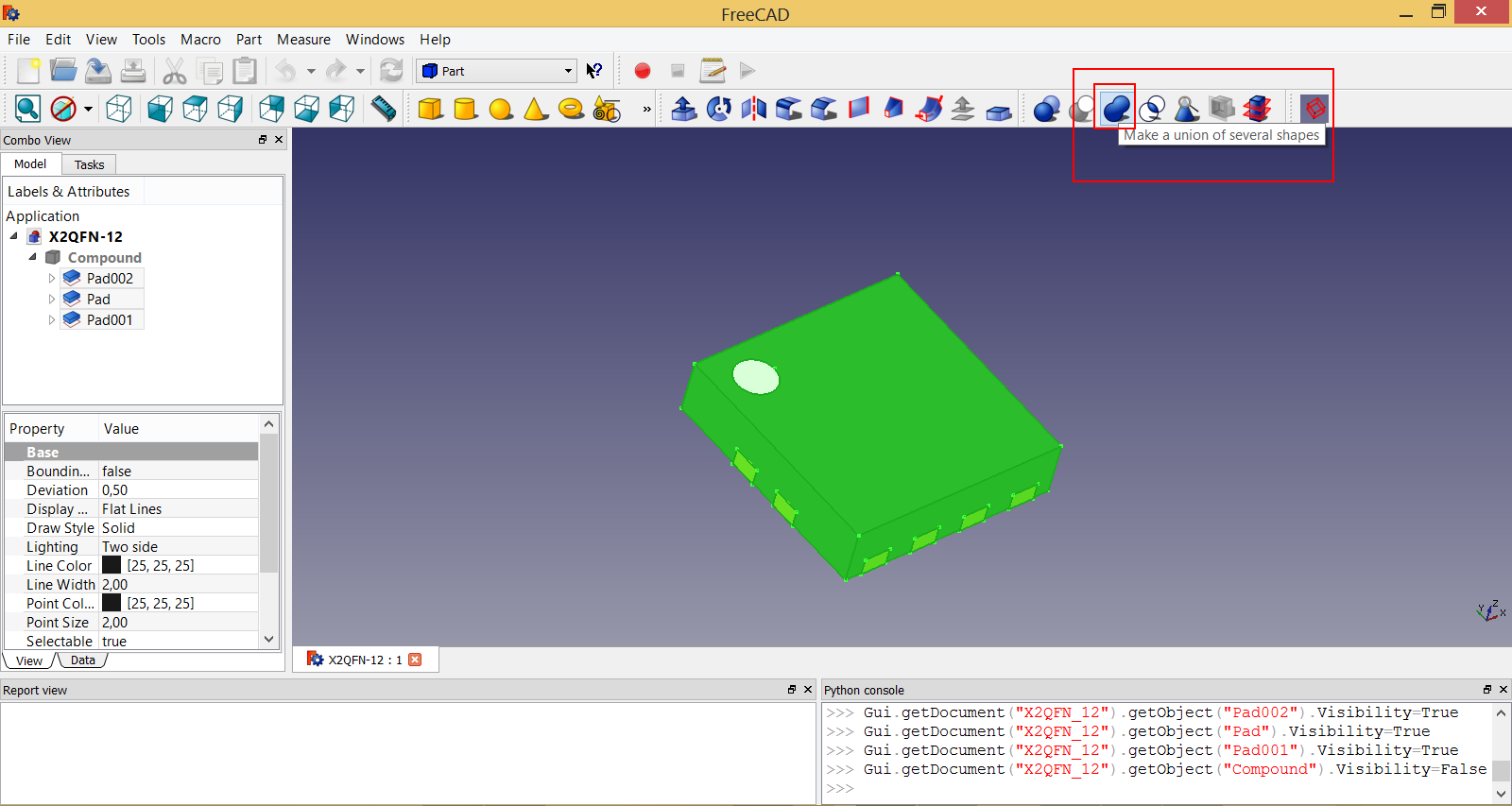The image size is (1512, 806).
Task: Open the draw style dropdown arrow
Action: point(88,109)
